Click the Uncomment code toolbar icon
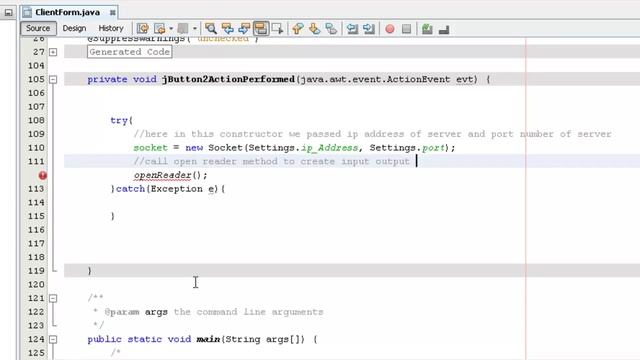Image resolution: width=640 pixels, height=360 pixels. click(x=444, y=29)
